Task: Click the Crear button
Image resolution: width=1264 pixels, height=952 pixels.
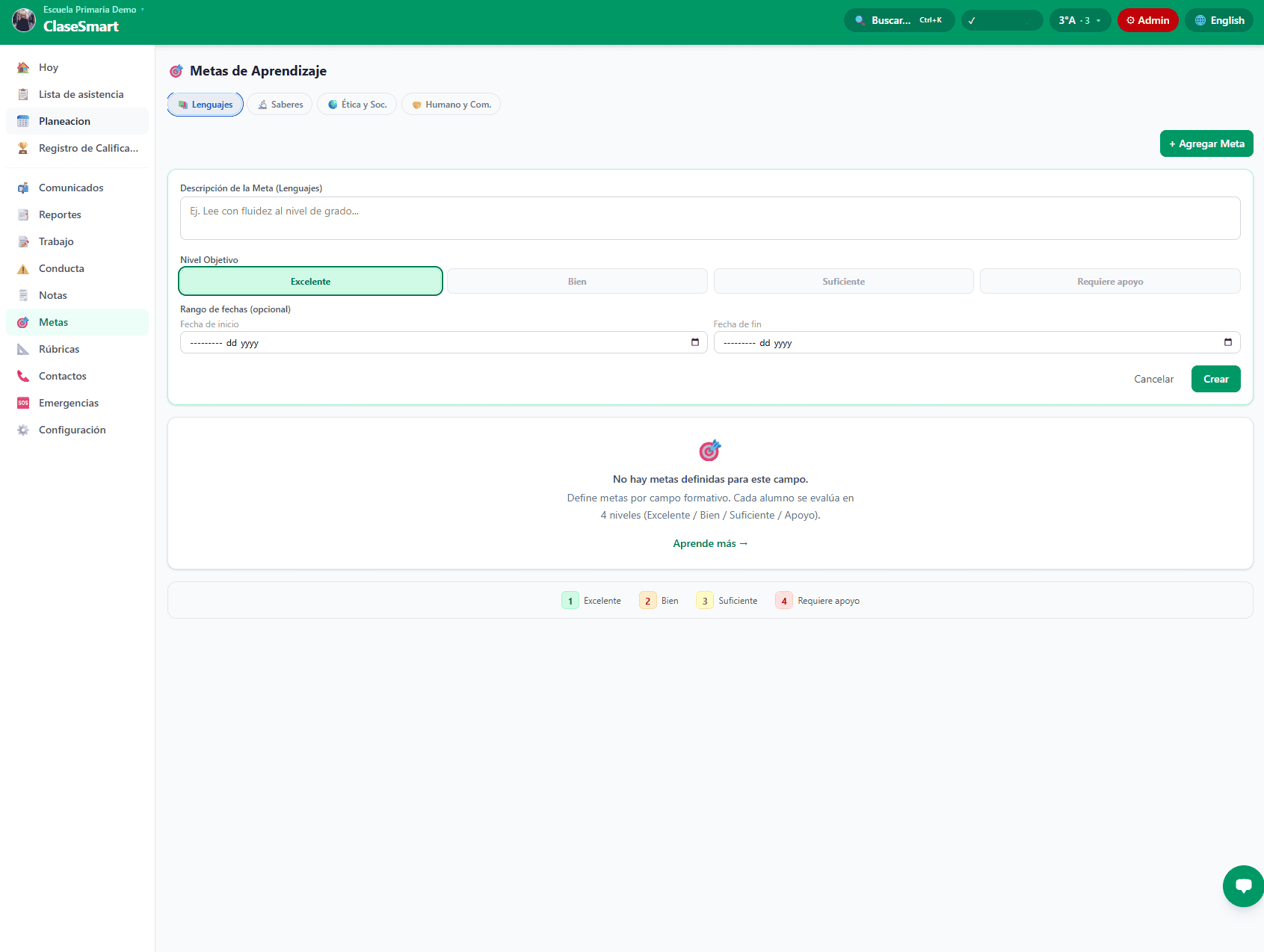Action: pos(1216,379)
